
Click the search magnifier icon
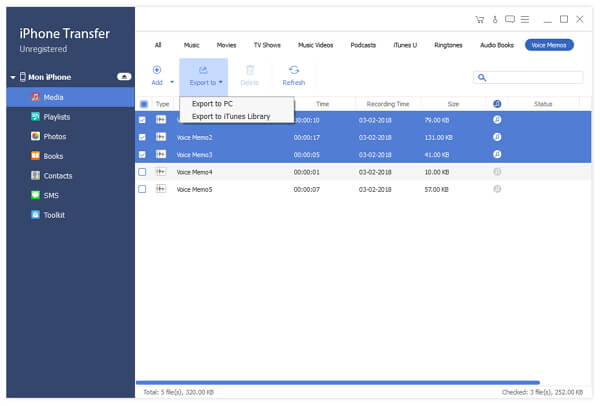pos(482,78)
